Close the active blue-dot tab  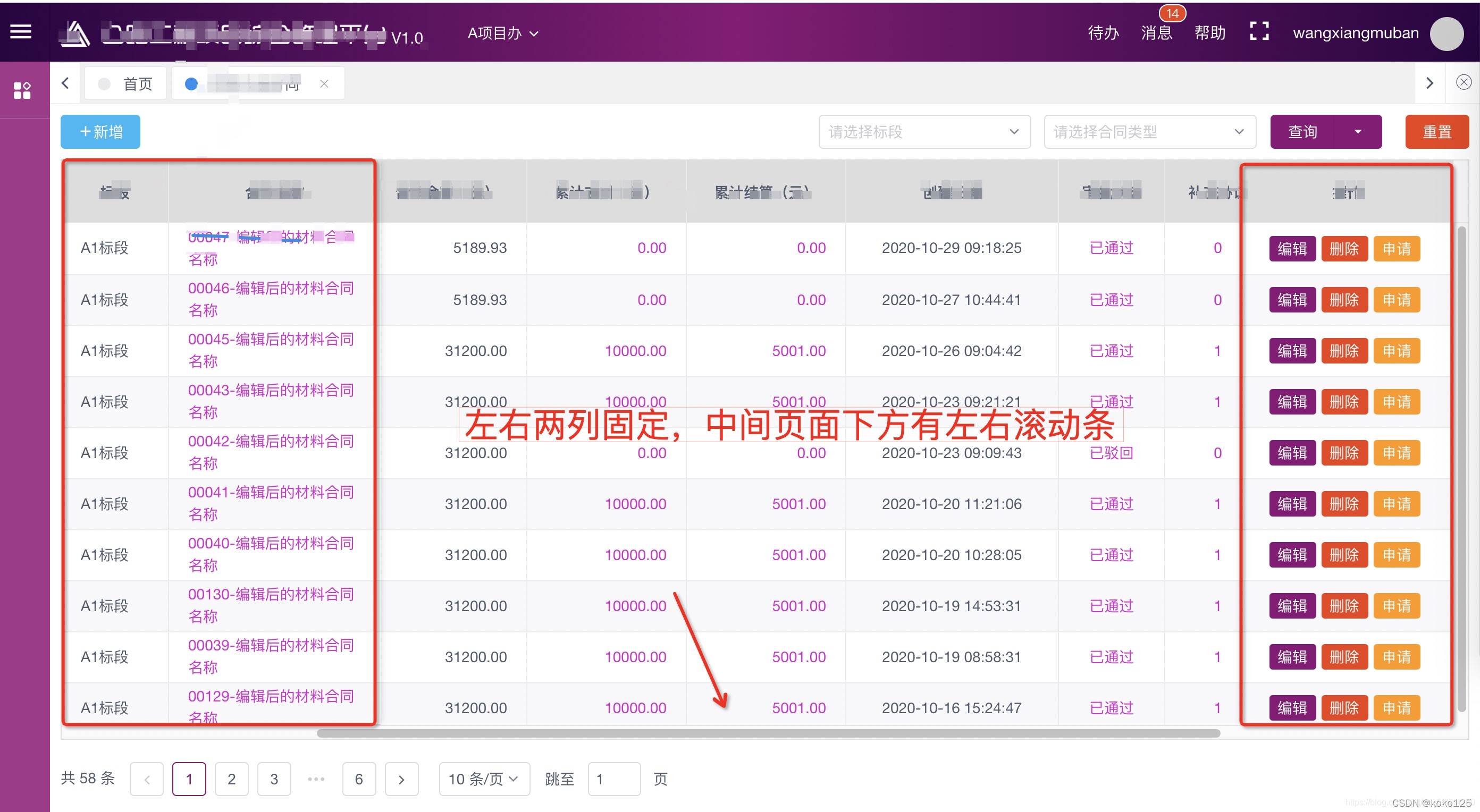coord(324,84)
